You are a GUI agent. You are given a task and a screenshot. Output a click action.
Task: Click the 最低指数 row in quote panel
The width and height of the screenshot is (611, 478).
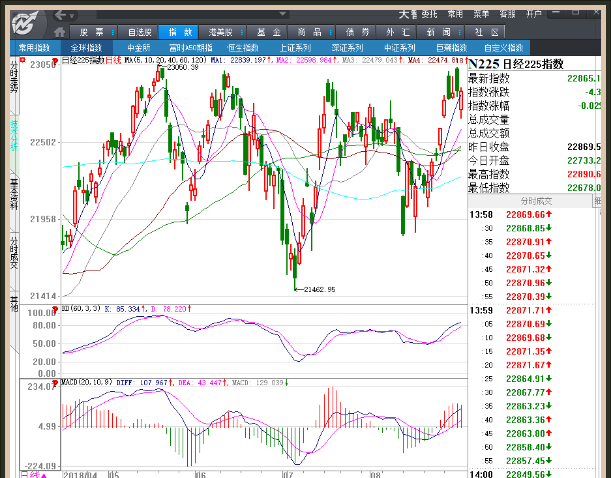(x=534, y=188)
